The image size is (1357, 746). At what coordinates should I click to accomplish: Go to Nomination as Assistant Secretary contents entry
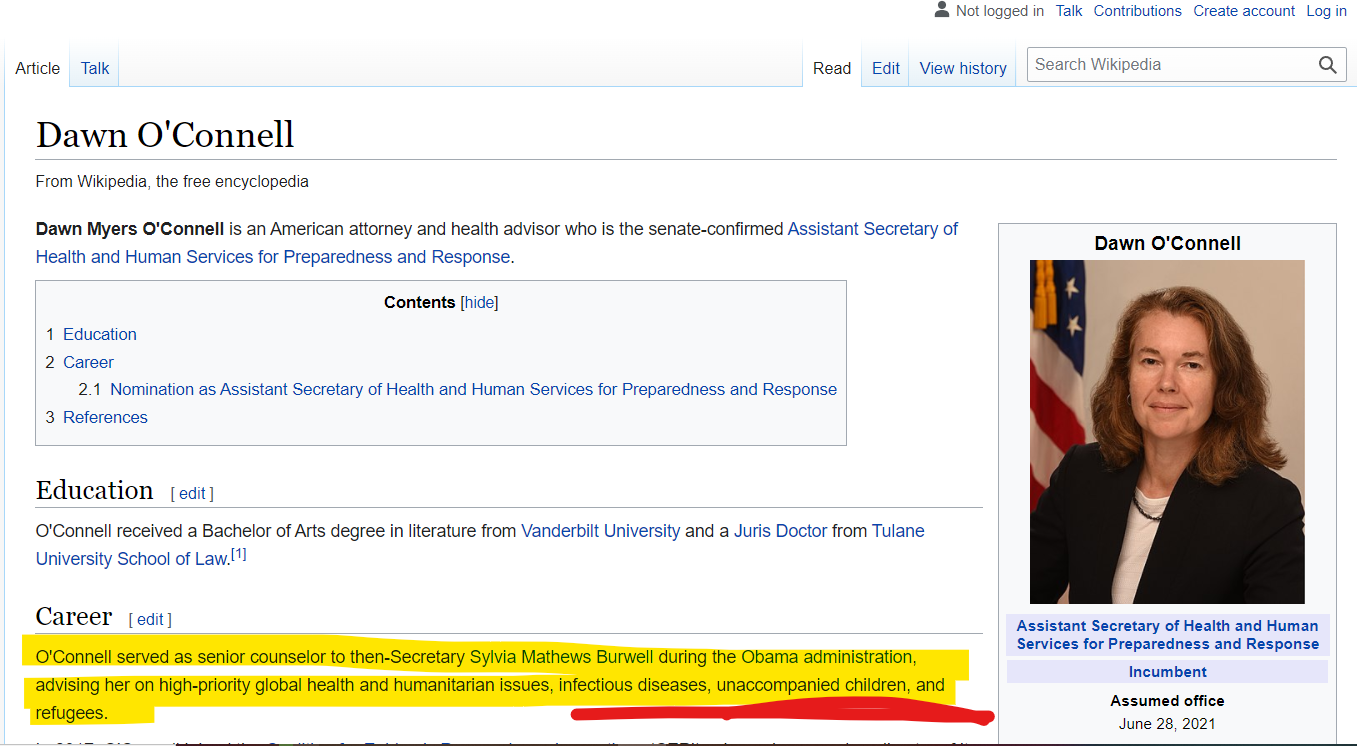(x=473, y=389)
